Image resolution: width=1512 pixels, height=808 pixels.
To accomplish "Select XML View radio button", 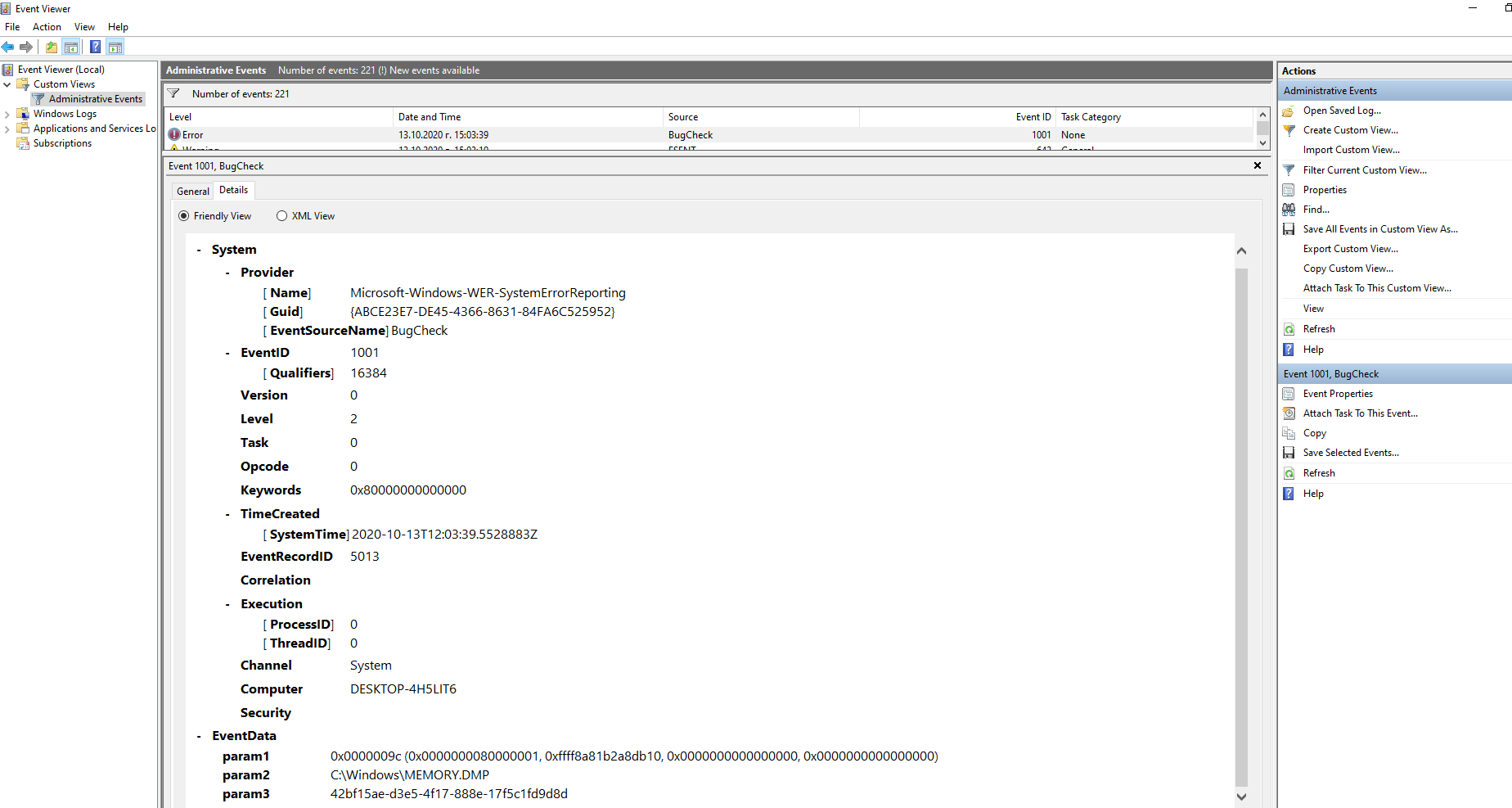I will click(281, 216).
